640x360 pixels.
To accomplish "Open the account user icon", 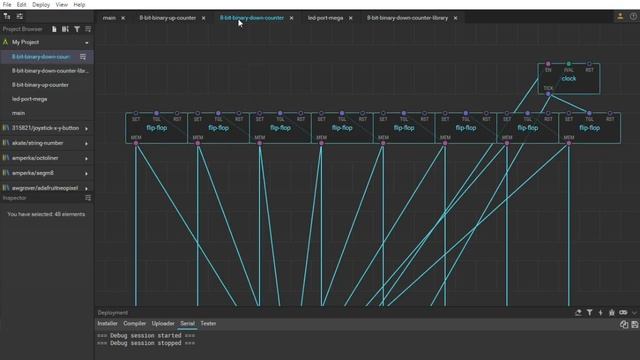I will coord(620,16).
